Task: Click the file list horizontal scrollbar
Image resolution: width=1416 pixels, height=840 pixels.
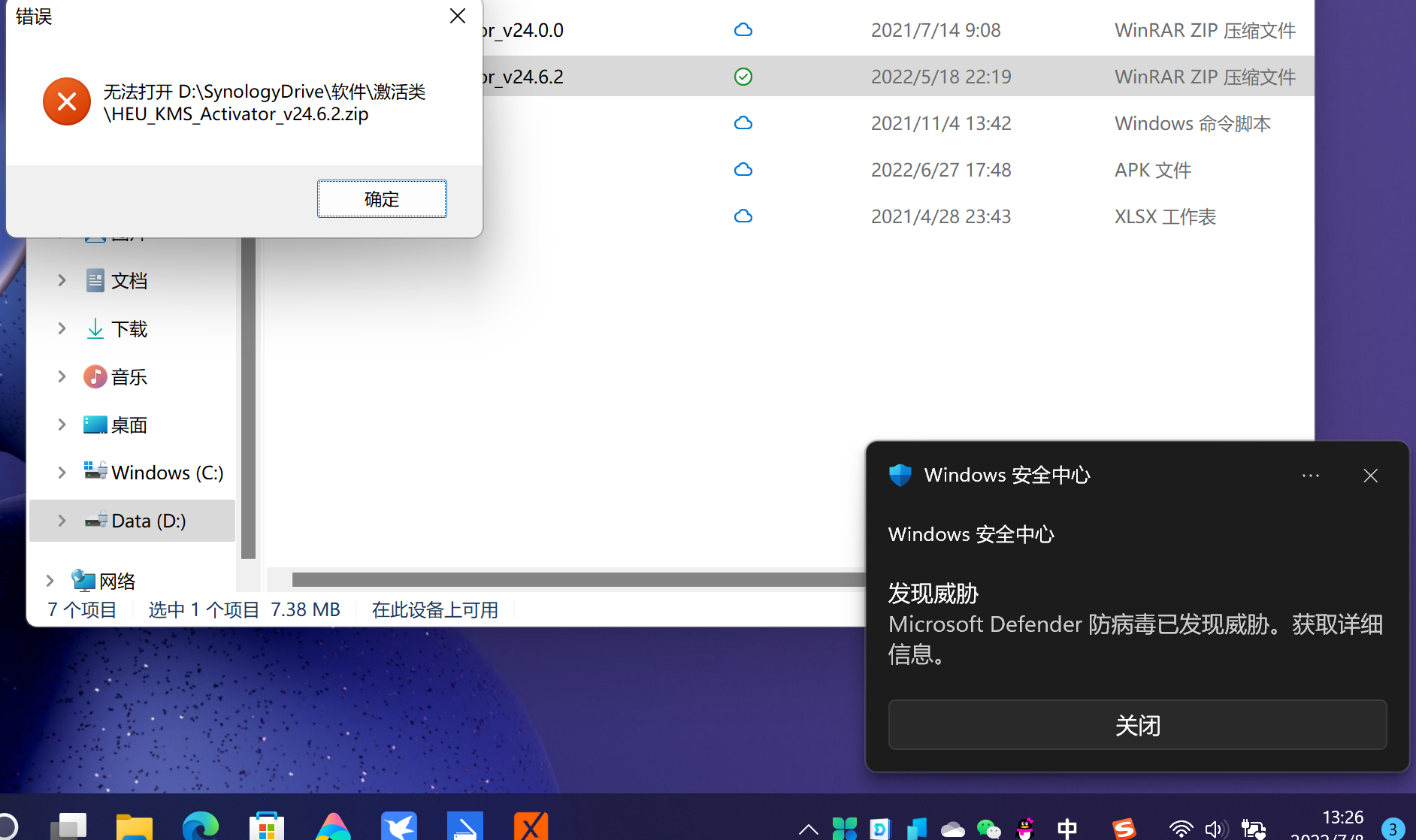Action: (579, 579)
